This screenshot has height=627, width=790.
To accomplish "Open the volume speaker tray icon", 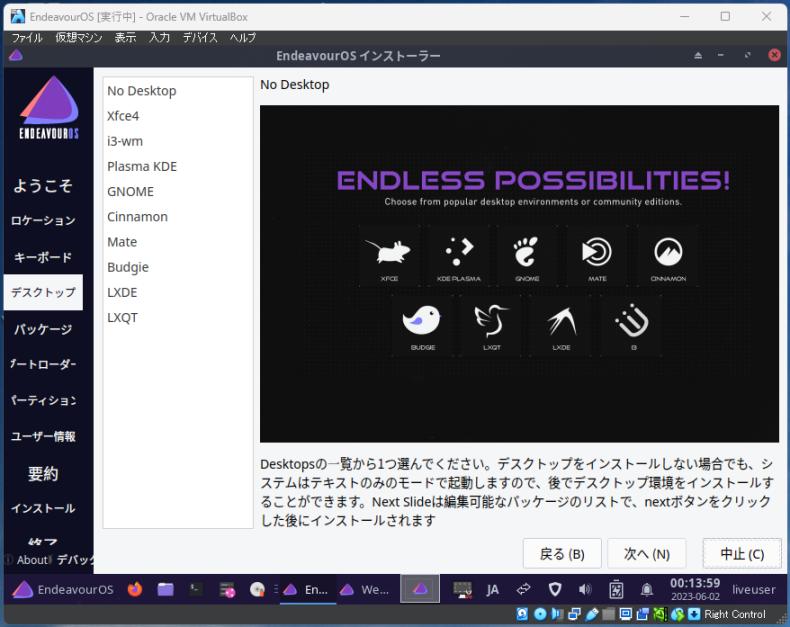I will pyautogui.click(x=585, y=589).
